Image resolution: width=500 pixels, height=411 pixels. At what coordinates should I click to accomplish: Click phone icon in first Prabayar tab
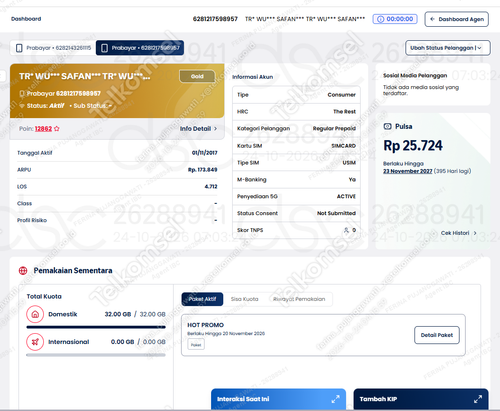[x=19, y=48]
